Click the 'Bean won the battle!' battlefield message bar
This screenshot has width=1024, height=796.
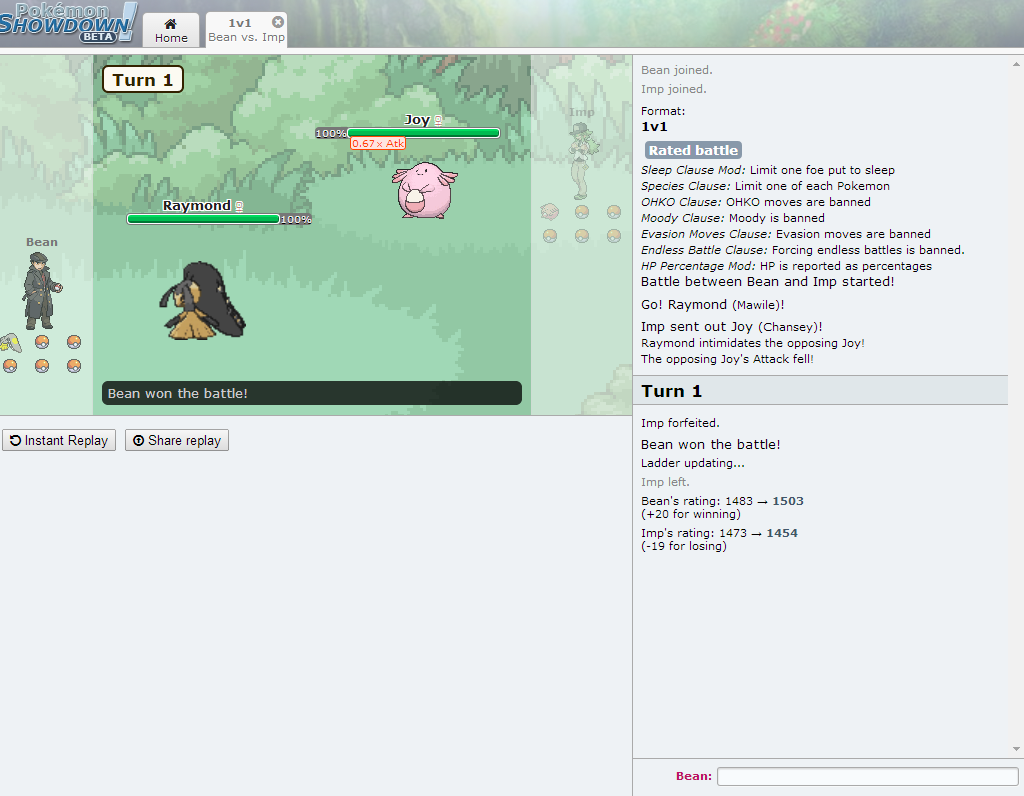(x=312, y=393)
